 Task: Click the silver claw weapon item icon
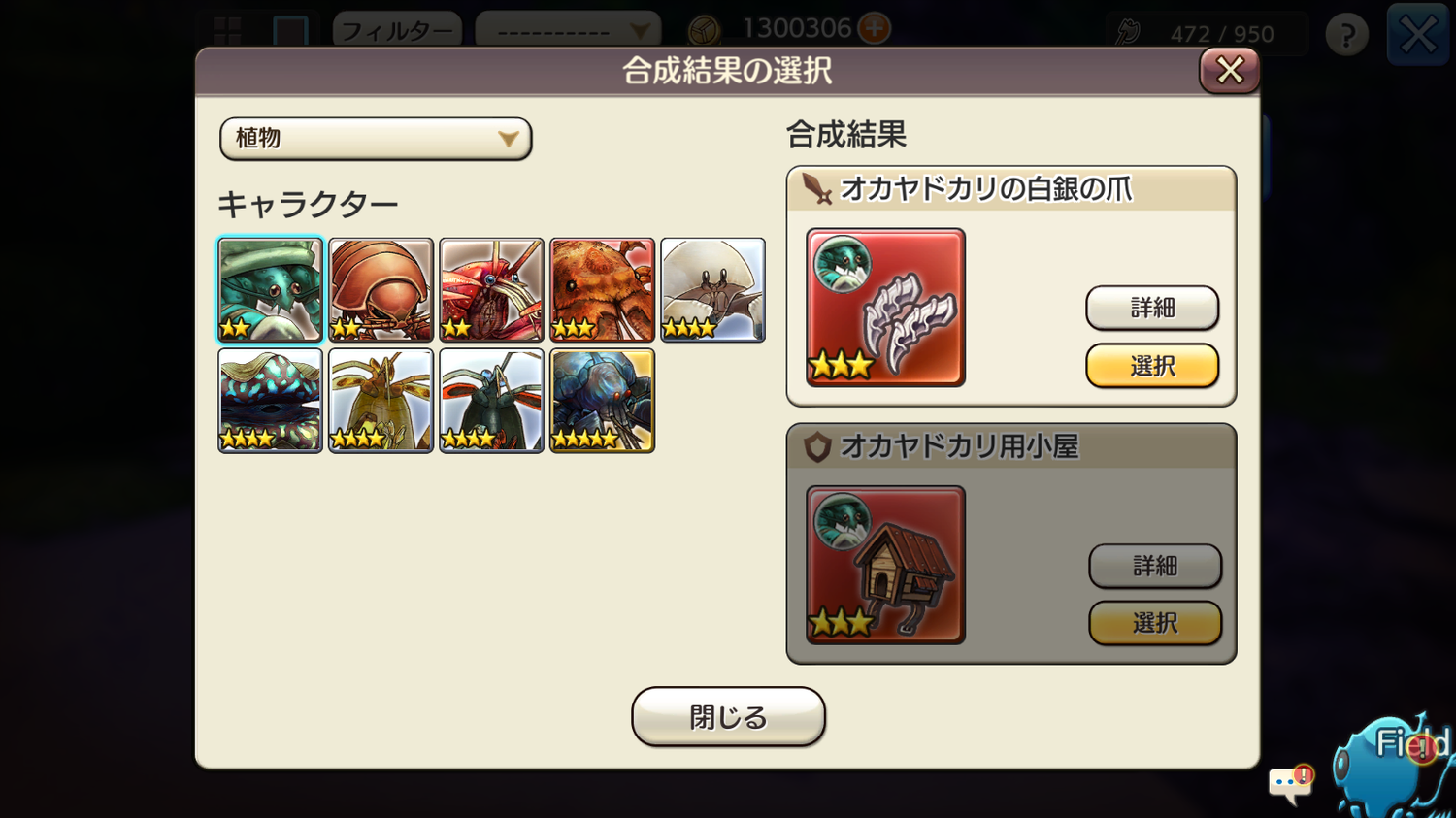(x=885, y=308)
